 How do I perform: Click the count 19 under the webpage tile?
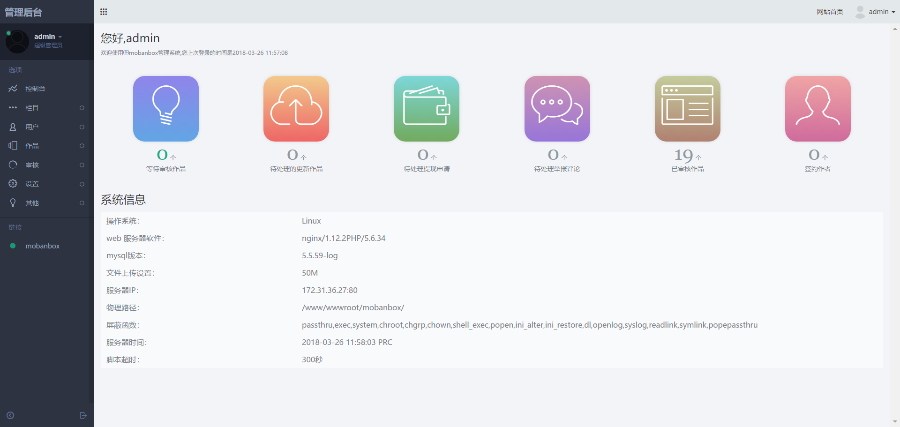click(x=684, y=155)
